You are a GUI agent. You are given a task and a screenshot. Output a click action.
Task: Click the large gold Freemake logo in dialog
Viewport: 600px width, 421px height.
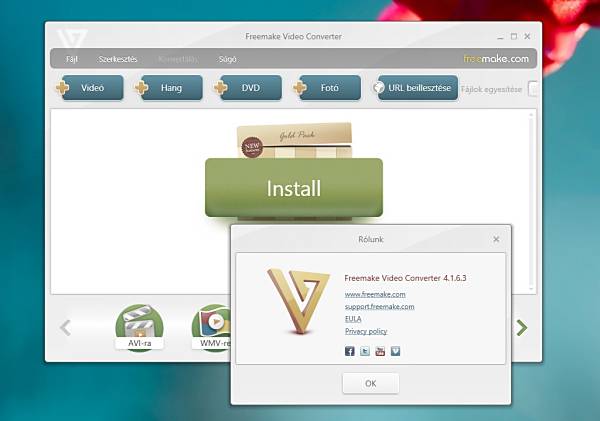pos(298,301)
